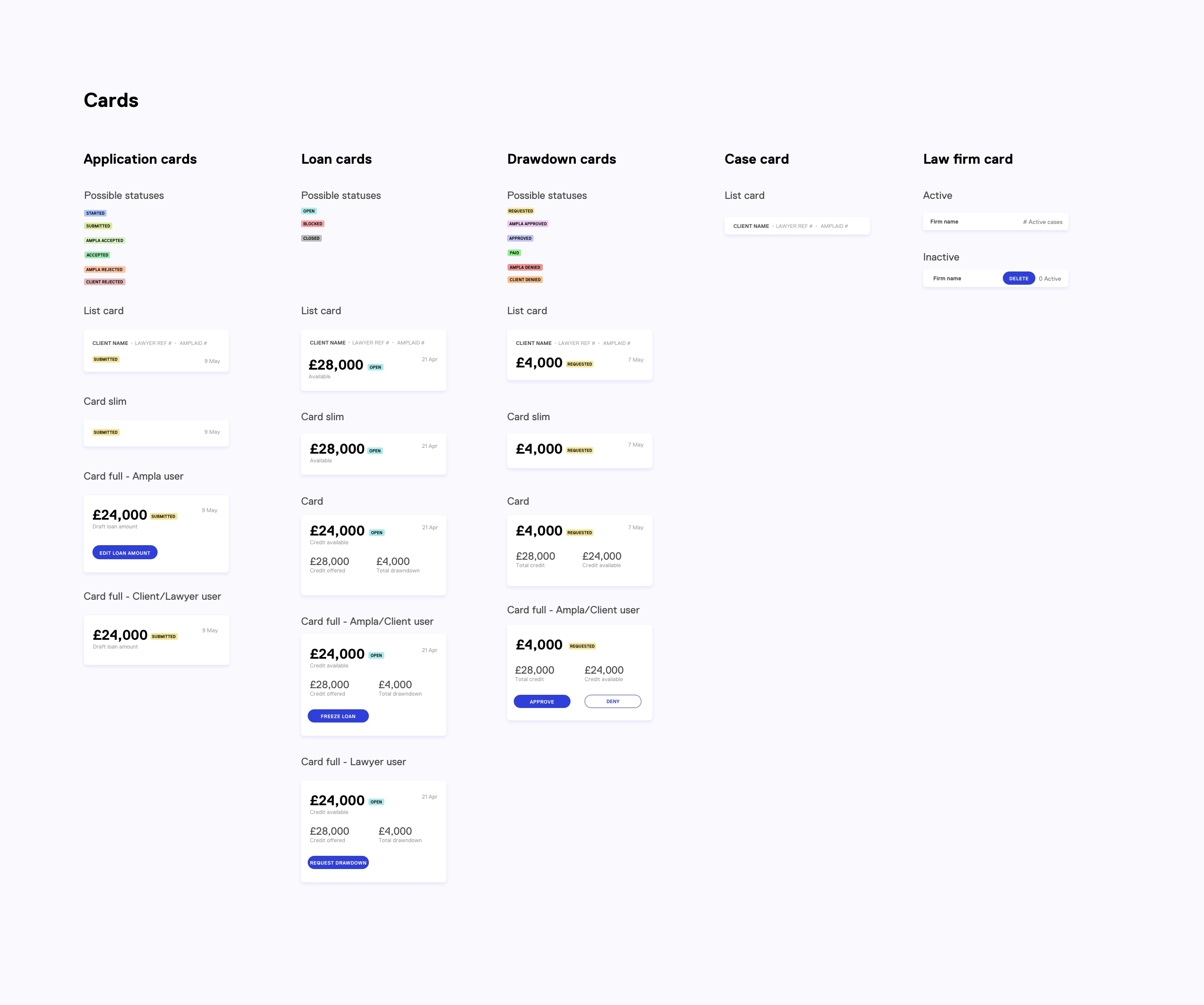Select the PAID drawdown status badge

click(514, 253)
